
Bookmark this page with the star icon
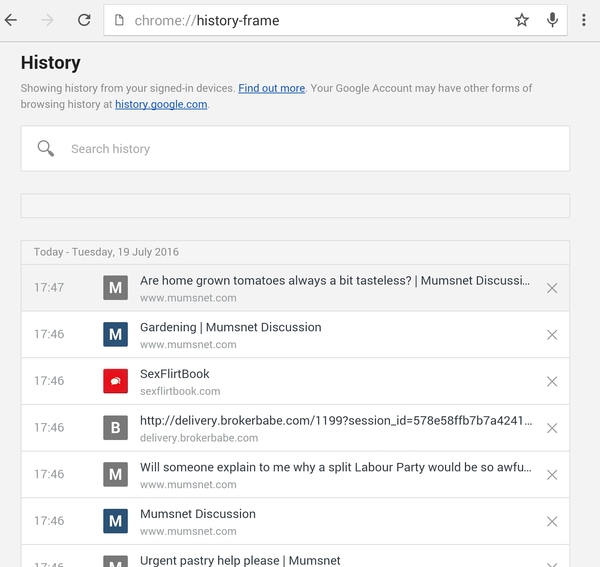(522, 20)
